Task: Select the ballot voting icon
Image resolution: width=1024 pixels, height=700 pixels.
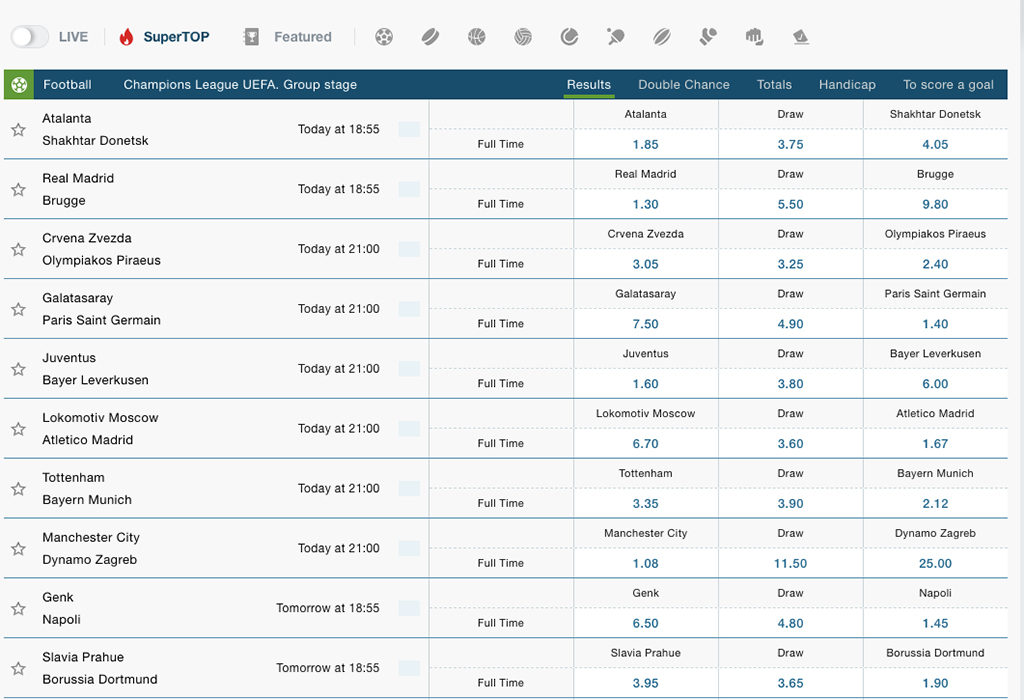Action: tap(801, 37)
